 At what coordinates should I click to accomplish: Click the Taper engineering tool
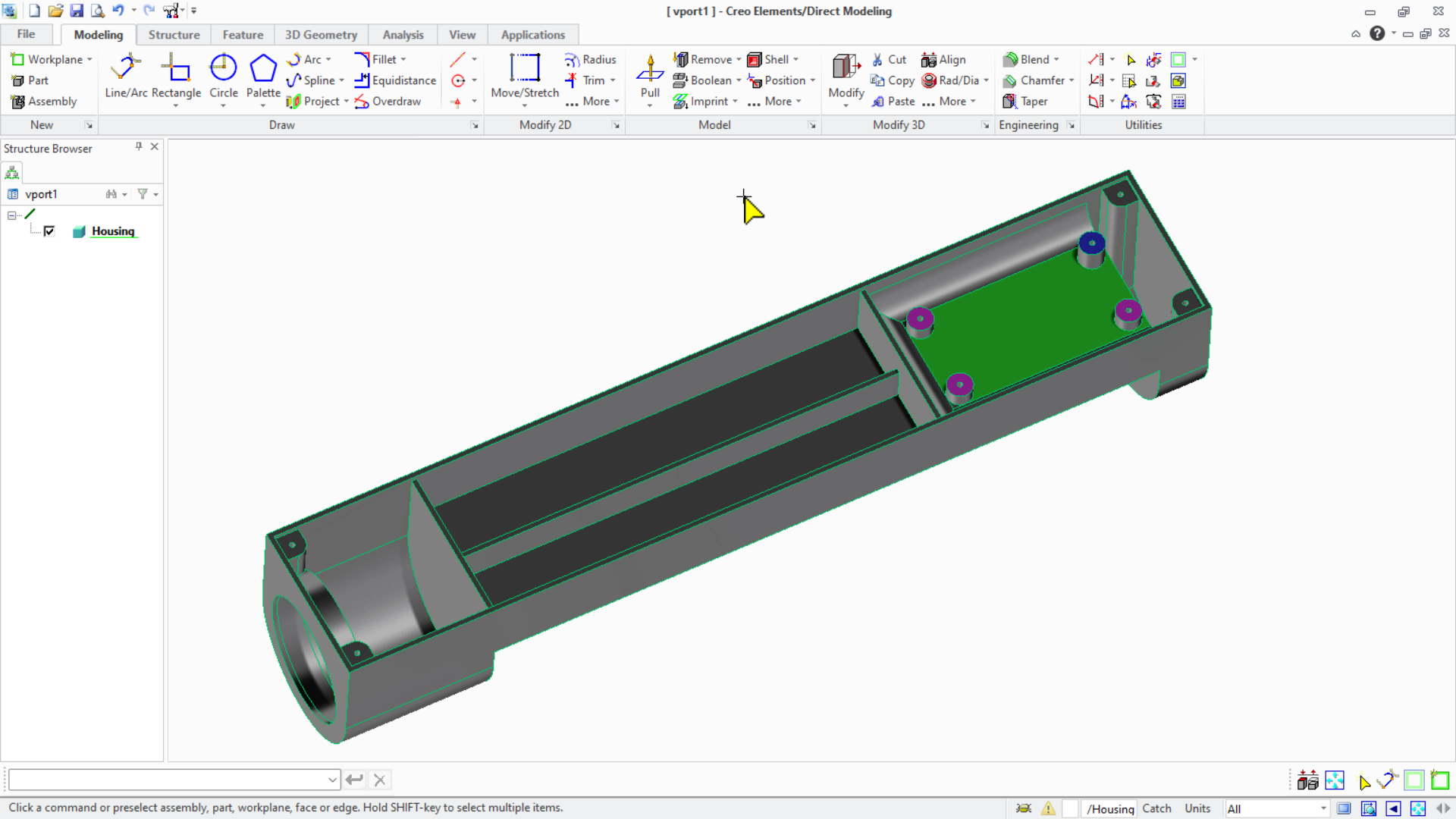pyautogui.click(x=1025, y=102)
